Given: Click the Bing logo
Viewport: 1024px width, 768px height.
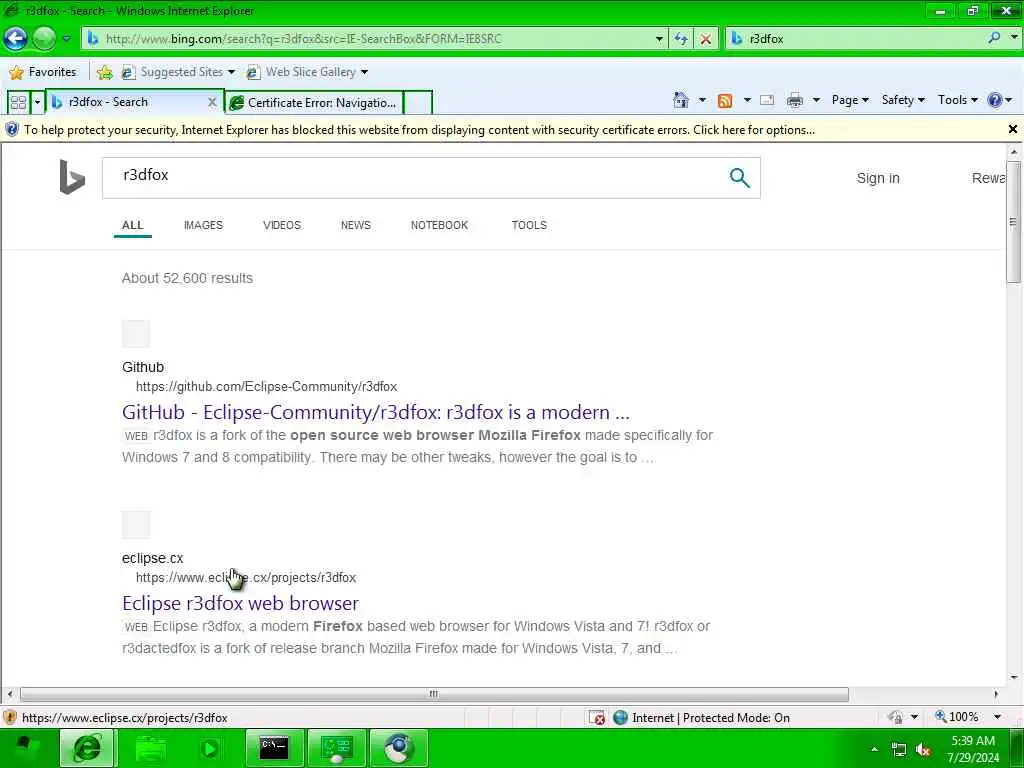Looking at the screenshot, I should click(72, 177).
